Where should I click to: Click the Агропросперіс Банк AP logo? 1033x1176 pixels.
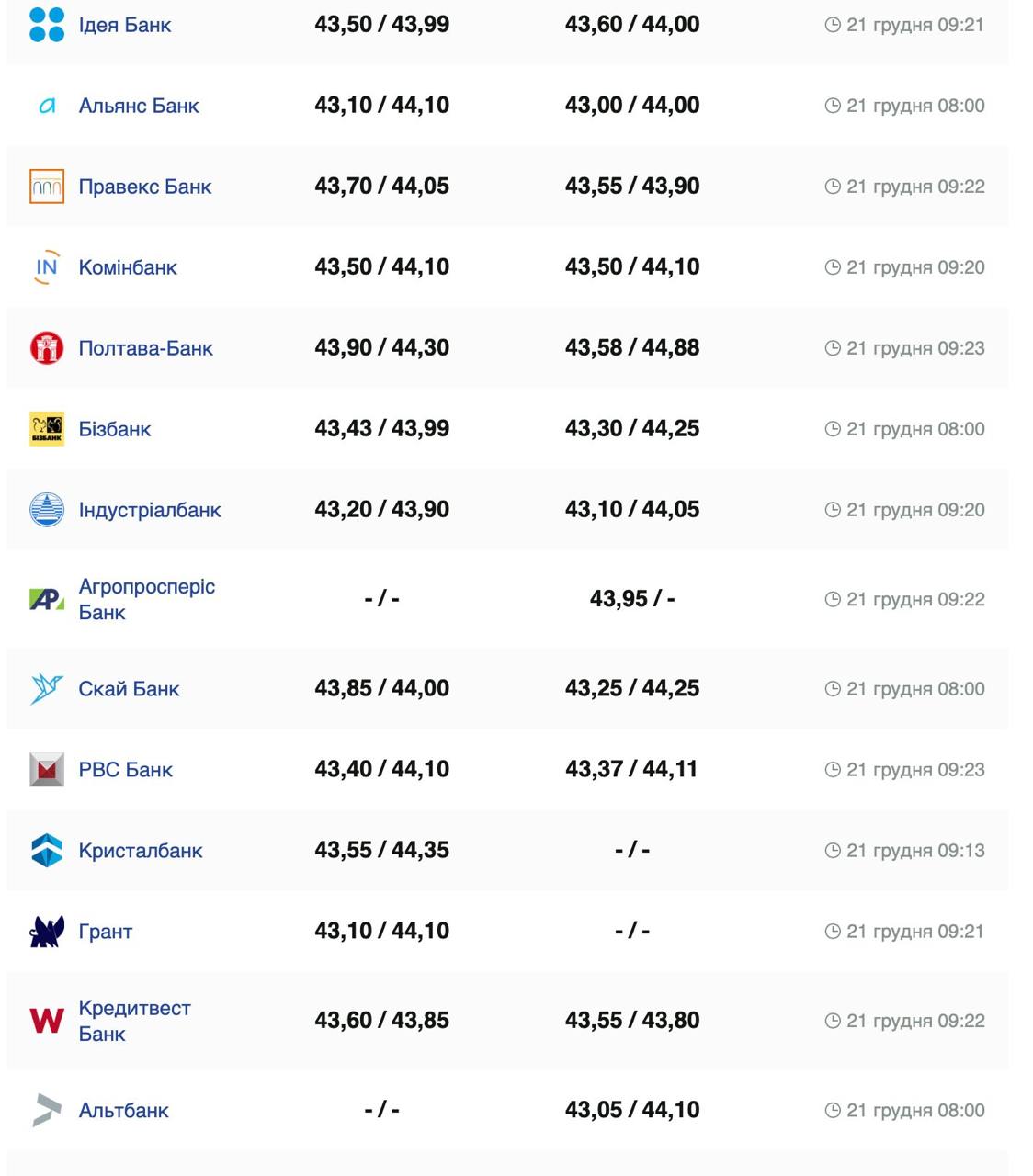47,600
